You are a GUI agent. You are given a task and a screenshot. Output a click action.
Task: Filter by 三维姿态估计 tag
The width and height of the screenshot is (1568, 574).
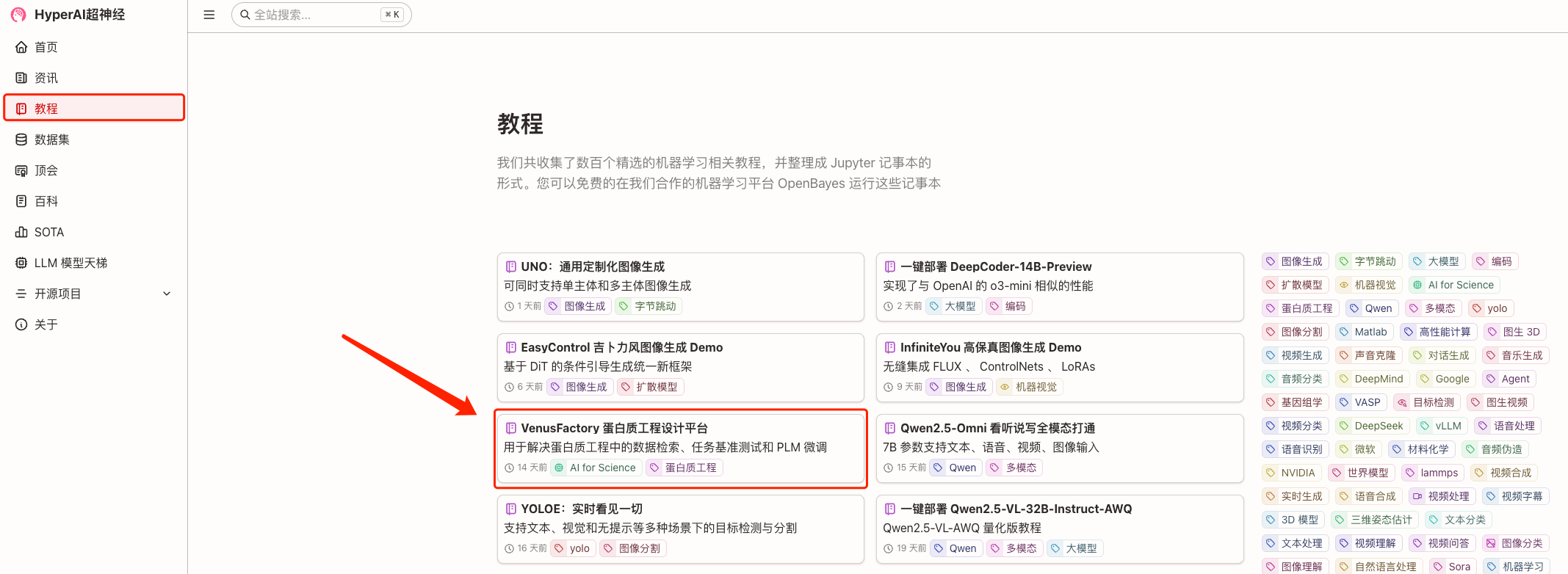1375,520
